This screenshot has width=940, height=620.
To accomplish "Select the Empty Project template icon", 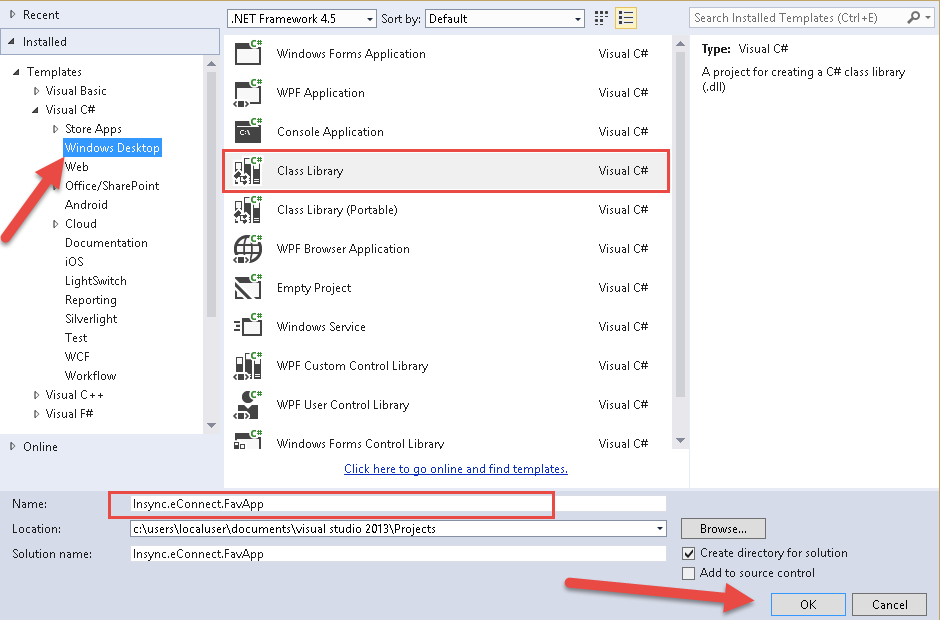I will pos(247,288).
